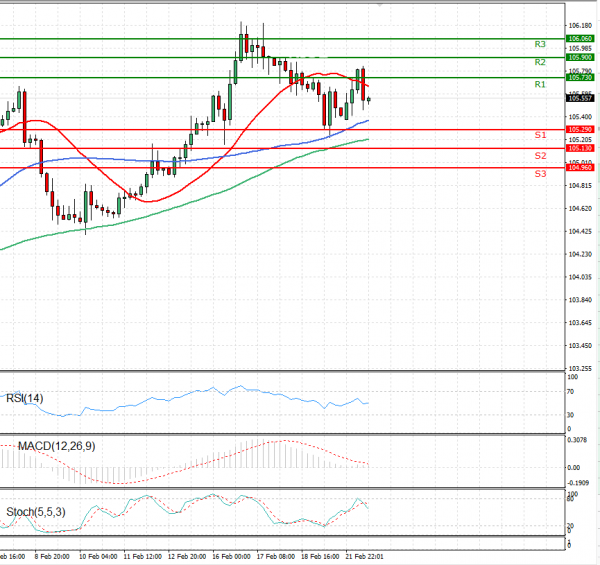This screenshot has height=565, width=600.
Task: Select the 105.900 price tag
Action: coord(580,57)
